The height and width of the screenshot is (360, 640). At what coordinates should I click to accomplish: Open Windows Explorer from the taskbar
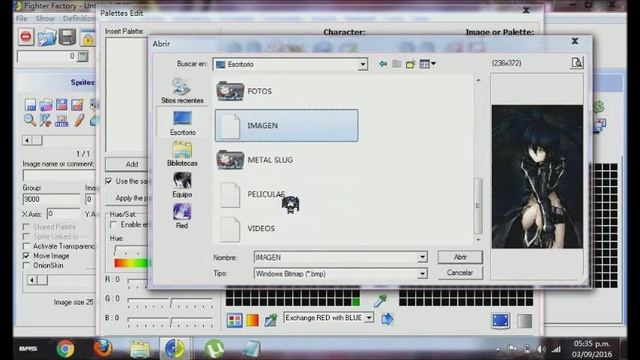pyautogui.click(x=140, y=349)
